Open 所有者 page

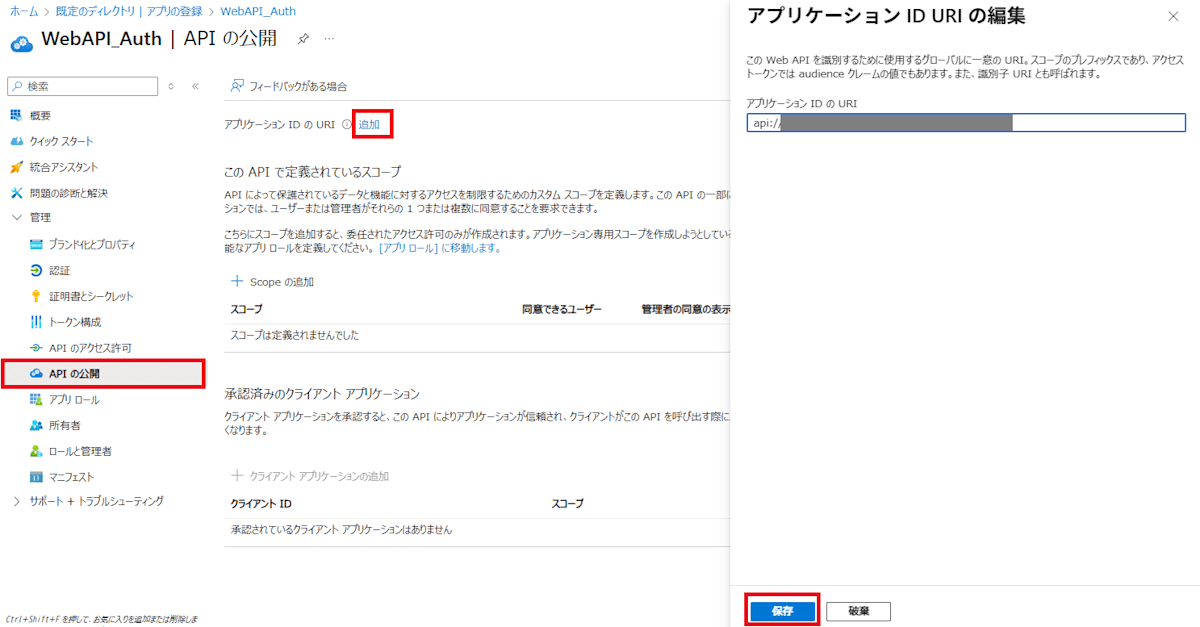point(65,425)
